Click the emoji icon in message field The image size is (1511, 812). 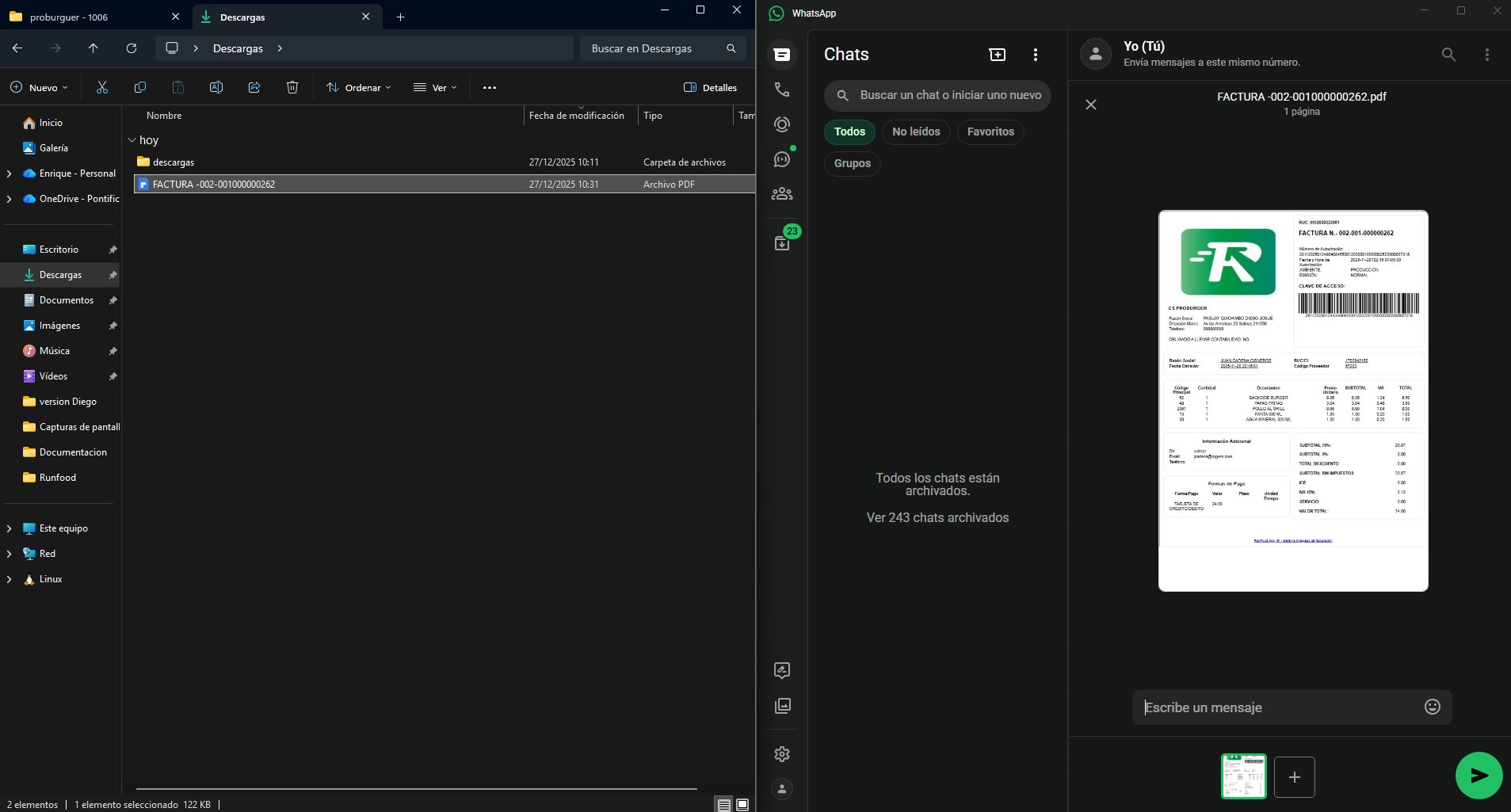coord(1433,707)
